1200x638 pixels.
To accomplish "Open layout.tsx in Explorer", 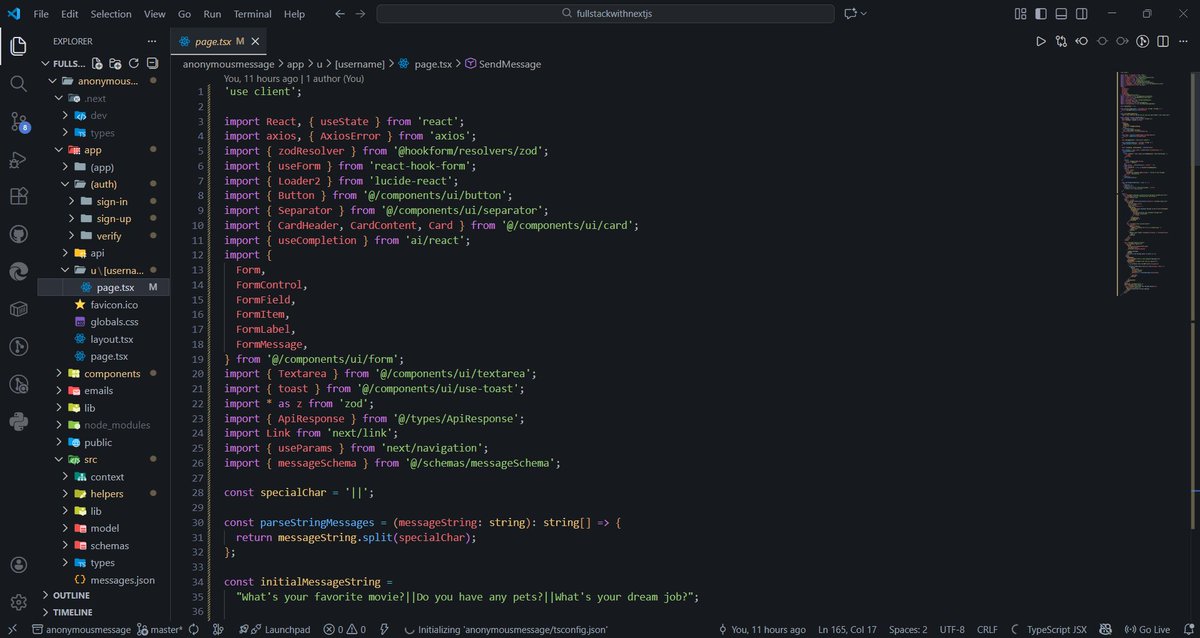I will tap(111, 339).
